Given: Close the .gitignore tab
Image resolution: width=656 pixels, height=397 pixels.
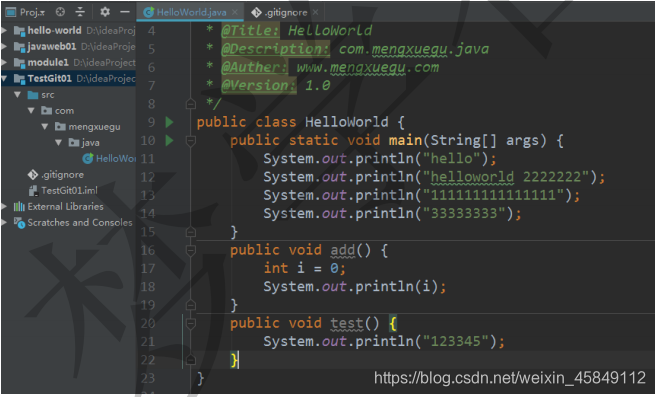Looking at the screenshot, I should coord(315,13).
